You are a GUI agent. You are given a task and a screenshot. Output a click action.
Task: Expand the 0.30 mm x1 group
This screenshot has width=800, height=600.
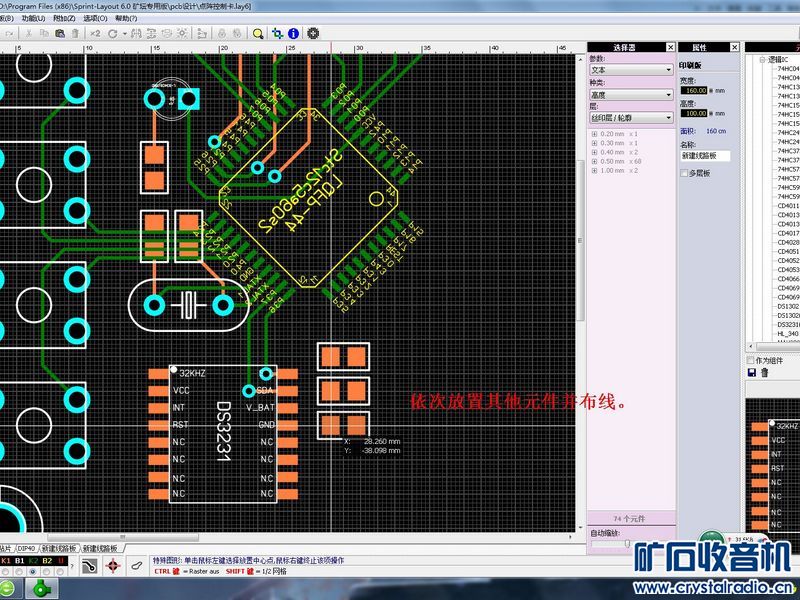pyautogui.click(x=594, y=143)
